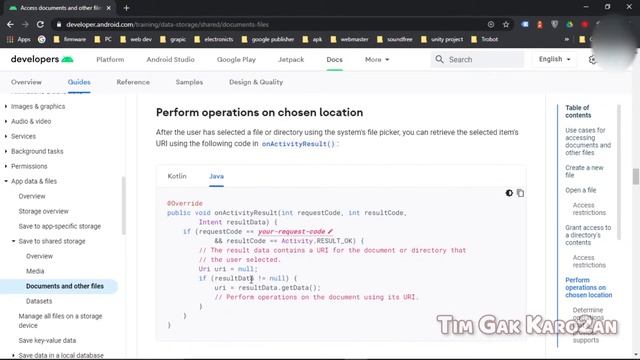Switch to the Guides tab
This screenshot has height=360, width=640.
[79, 82]
